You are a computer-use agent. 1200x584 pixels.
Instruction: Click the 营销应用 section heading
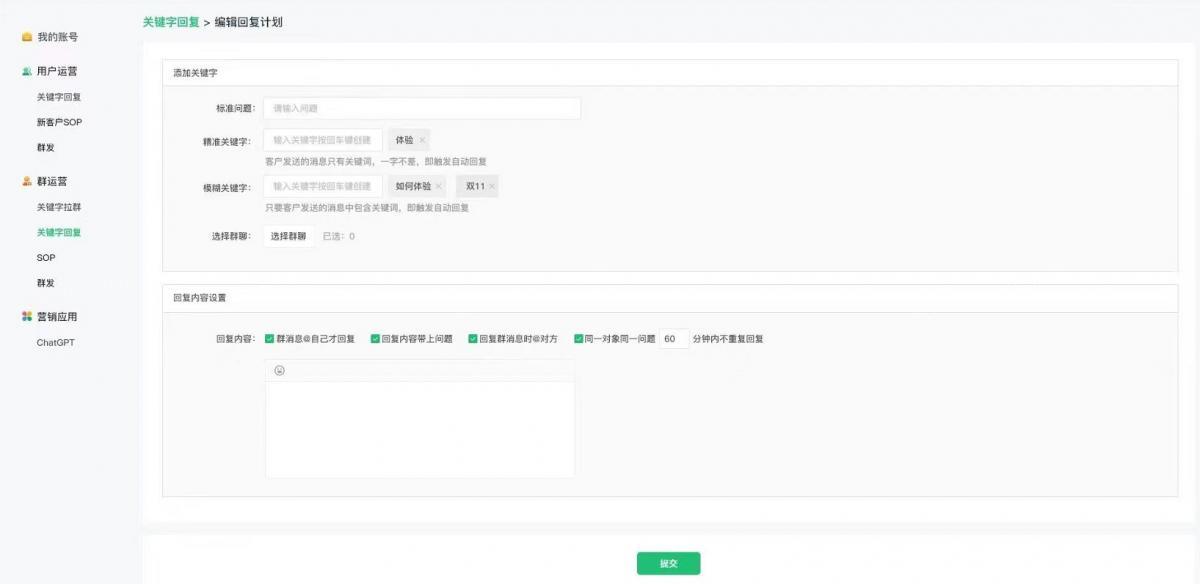click(57, 317)
